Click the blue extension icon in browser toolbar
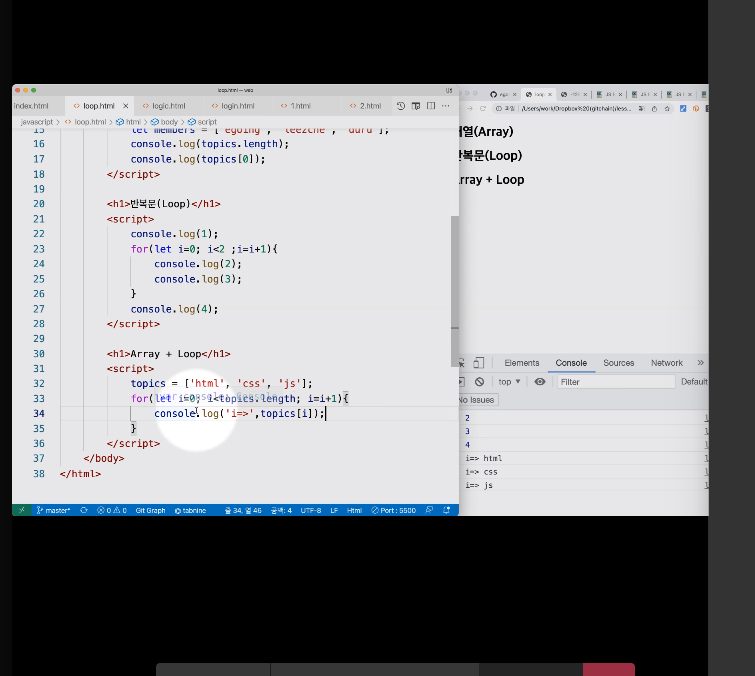The image size is (755, 676). (683, 109)
